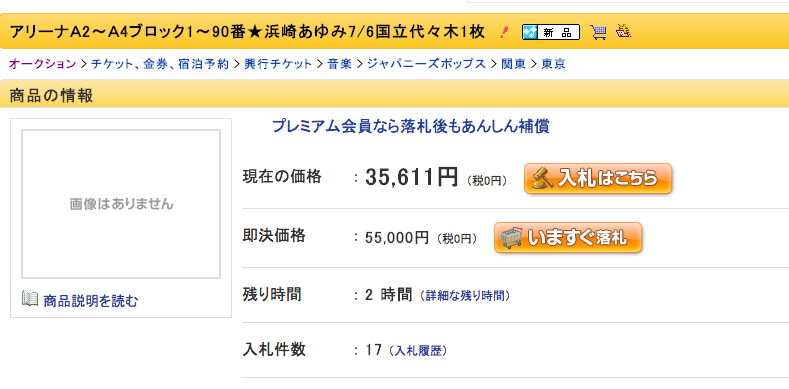This screenshot has width=789, height=389.
Task: Click the いますぐ落札 buy-now button
Action: [x=568, y=237]
